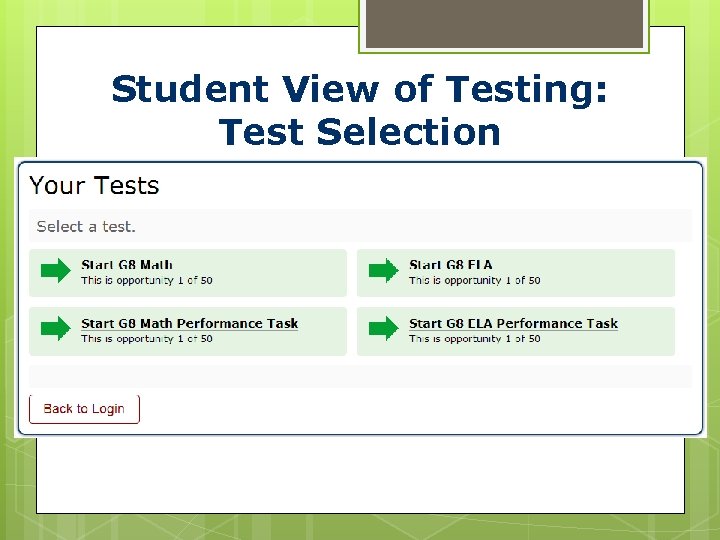Image resolution: width=720 pixels, height=540 pixels.
Task: Click the empty gray bar above Back to Login
Action: click(x=360, y=376)
